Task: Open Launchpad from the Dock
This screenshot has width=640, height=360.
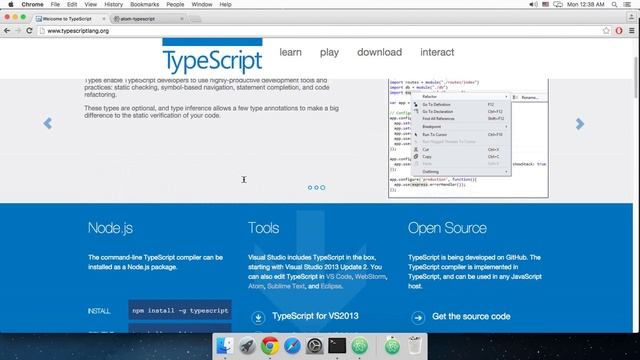Action: click(247, 346)
